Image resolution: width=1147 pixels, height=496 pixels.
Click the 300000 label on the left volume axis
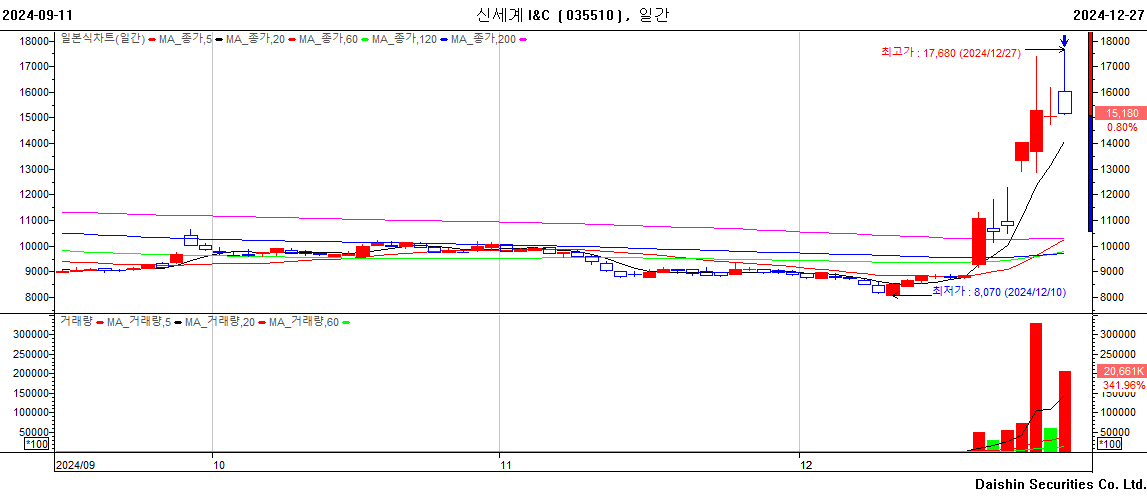29,334
